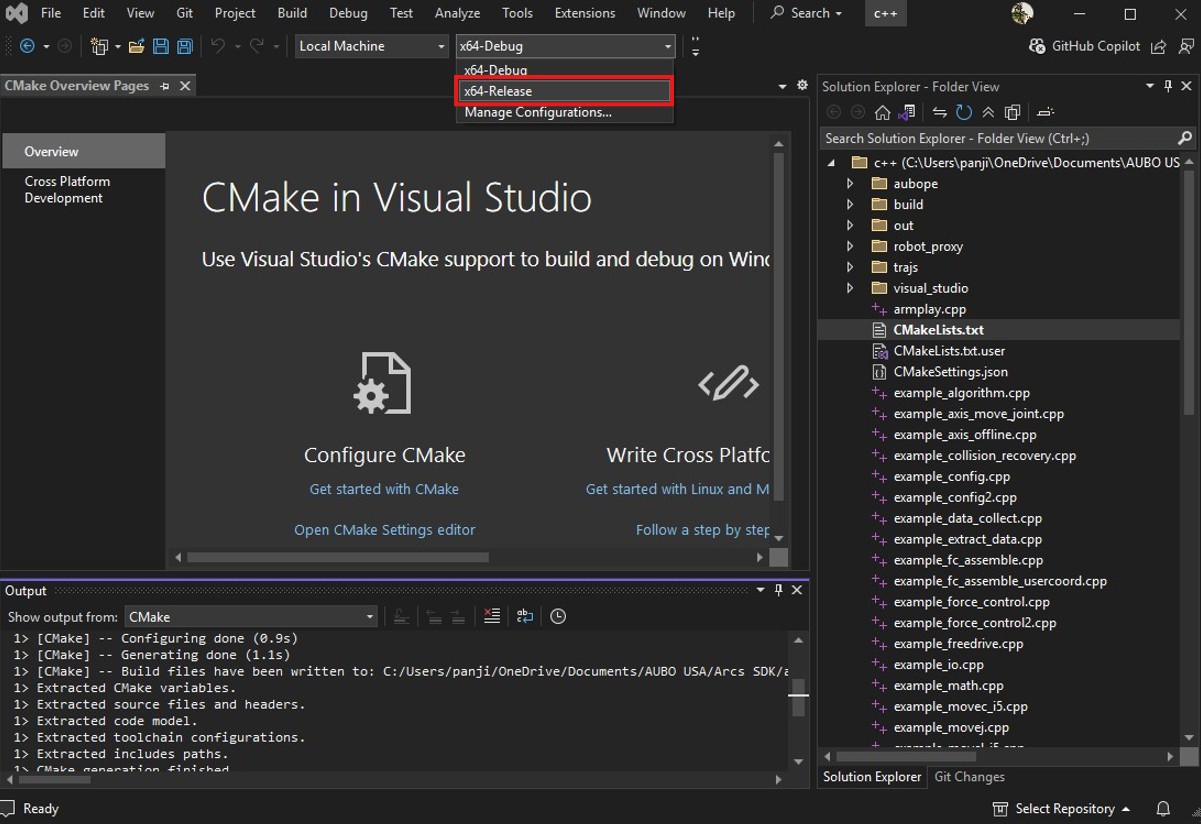Click the Send Feedback icon
Viewport: 1201px width, 824px height.
coord(1186,46)
